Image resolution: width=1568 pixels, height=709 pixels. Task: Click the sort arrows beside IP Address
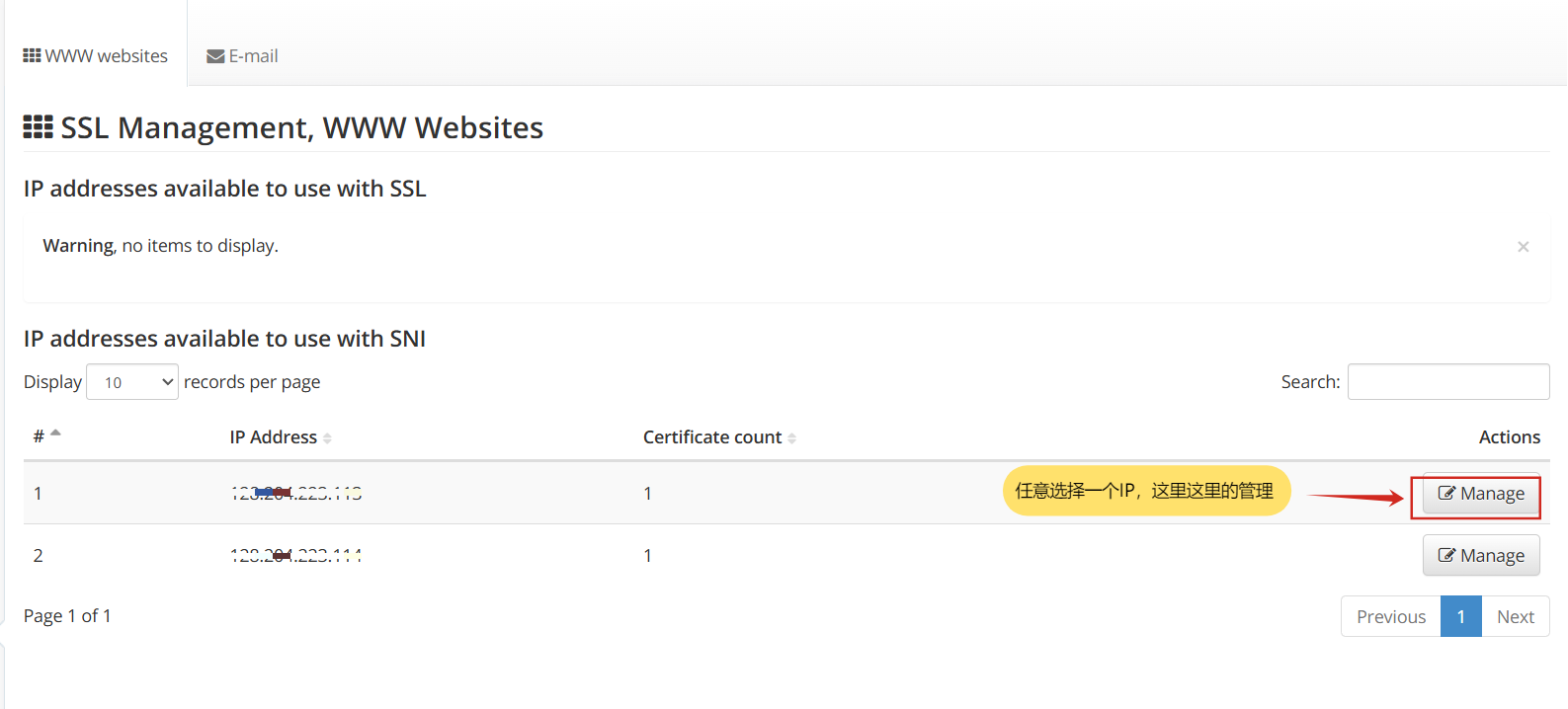pos(327,438)
